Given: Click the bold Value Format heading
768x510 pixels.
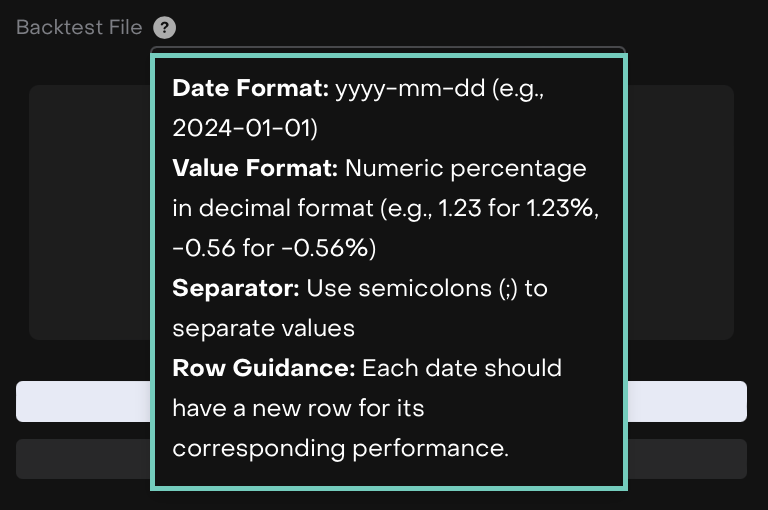Looking at the screenshot, I should (255, 168).
